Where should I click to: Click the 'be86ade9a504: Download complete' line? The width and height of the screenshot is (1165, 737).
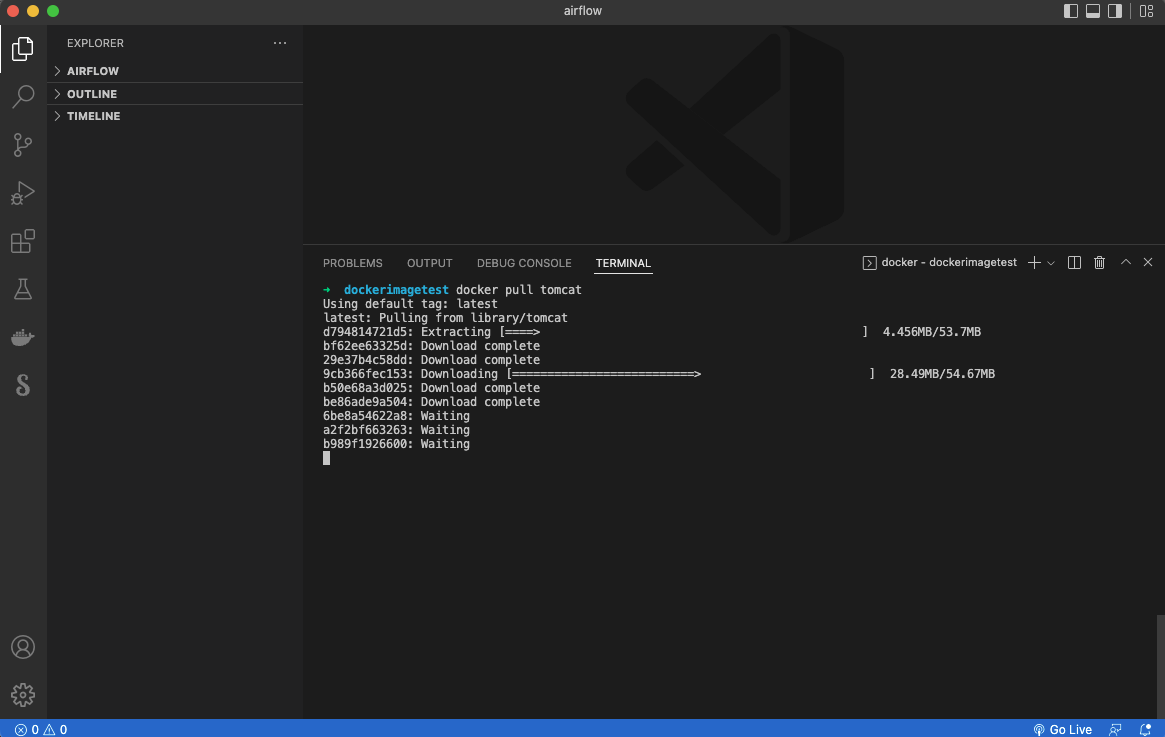[x=432, y=402]
